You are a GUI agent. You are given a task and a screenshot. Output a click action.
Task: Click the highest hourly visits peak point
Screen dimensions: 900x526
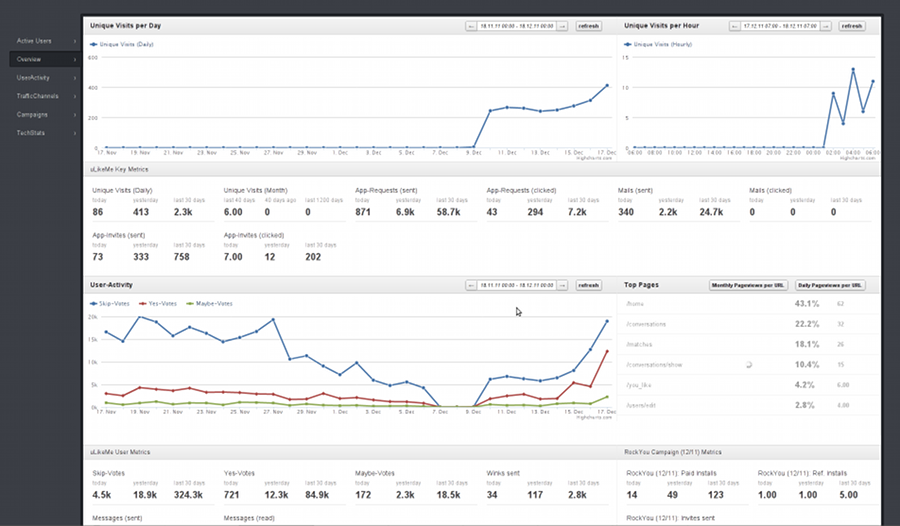853,69
